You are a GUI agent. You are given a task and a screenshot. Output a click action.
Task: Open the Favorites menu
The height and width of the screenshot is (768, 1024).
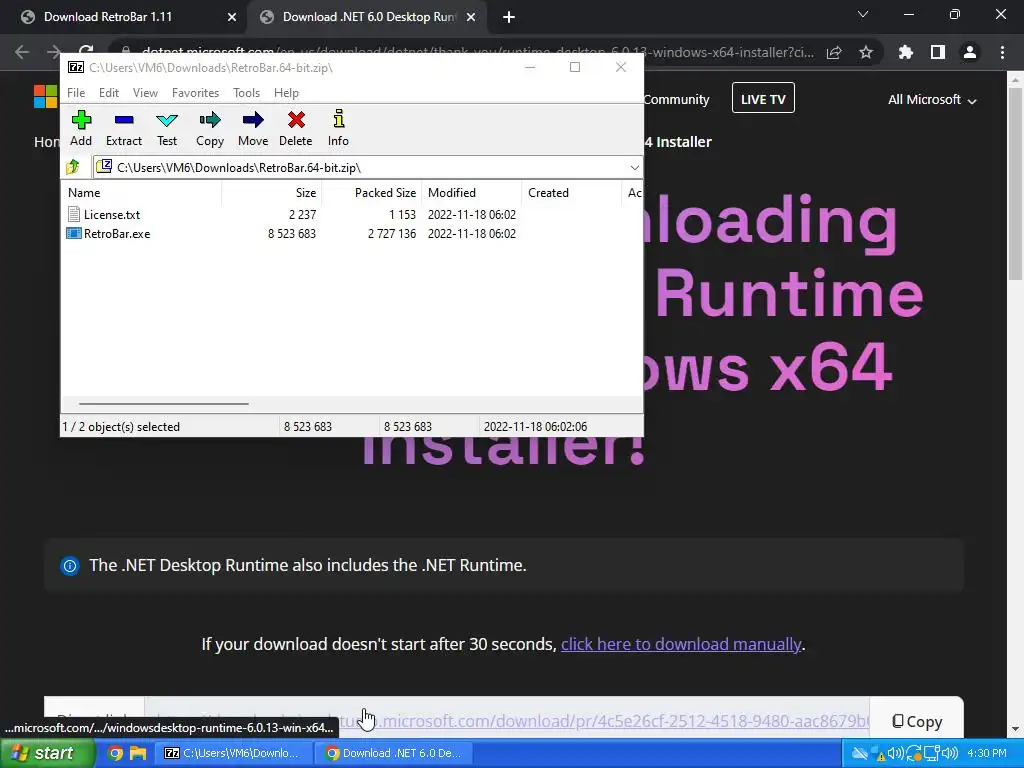pos(195,93)
